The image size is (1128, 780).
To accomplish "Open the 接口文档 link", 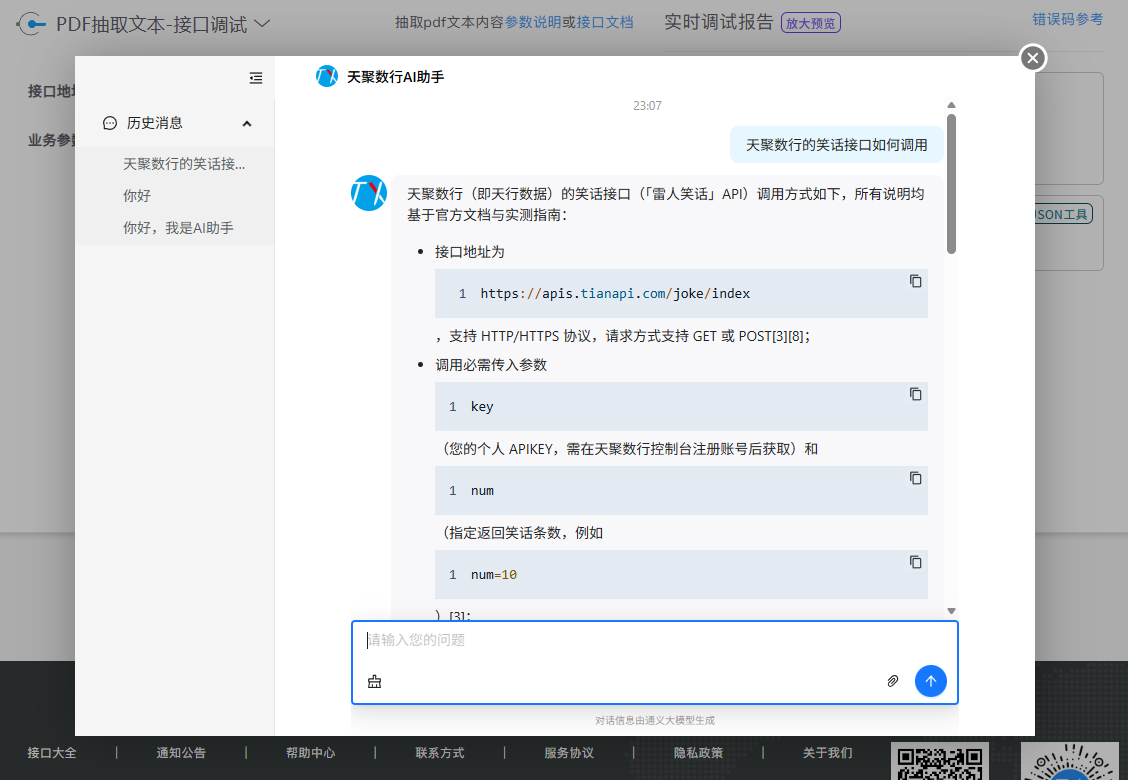I will pos(605,21).
